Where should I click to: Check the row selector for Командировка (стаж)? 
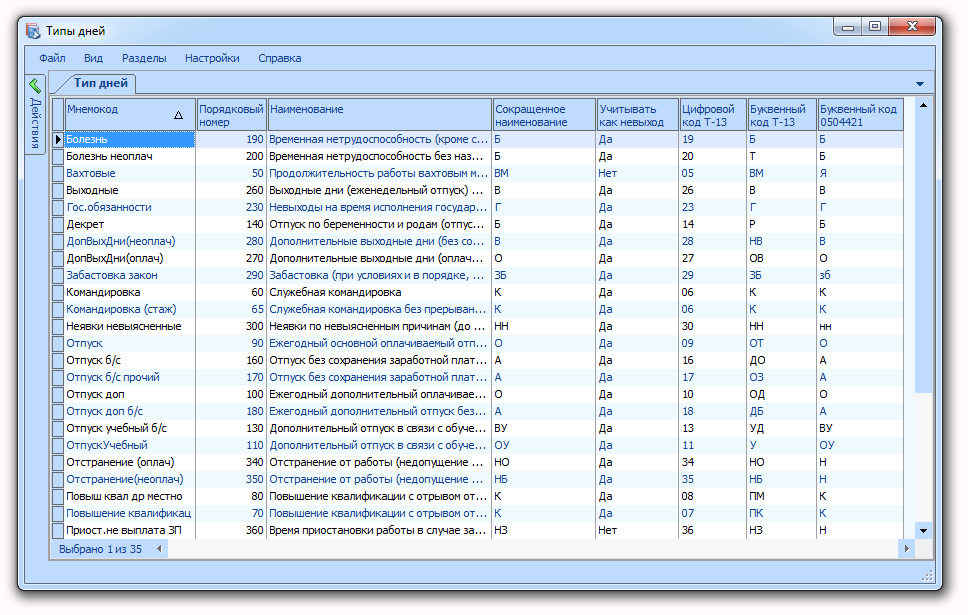coord(58,309)
